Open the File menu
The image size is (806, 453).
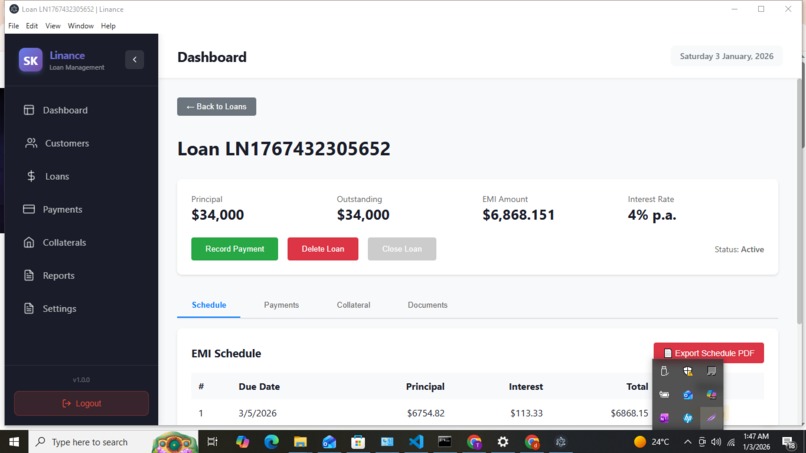pyautogui.click(x=13, y=26)
